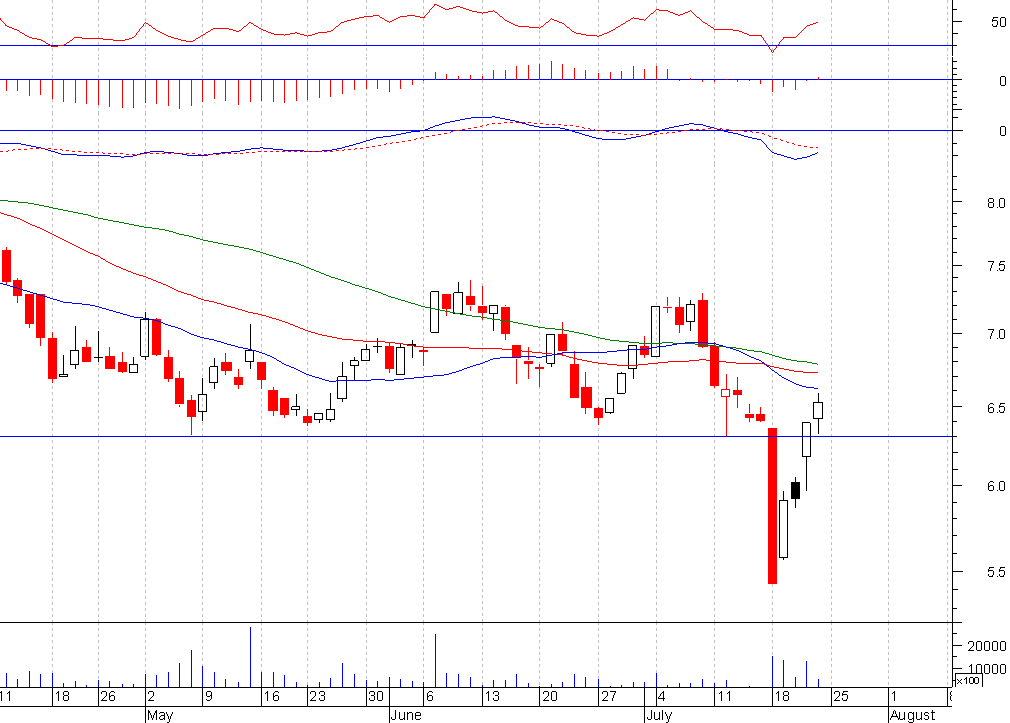Click the tall red candlestick falling to 5.5
Image resolution: width=1010 pixels, height=723 pixels.
(x=772, y=506)
